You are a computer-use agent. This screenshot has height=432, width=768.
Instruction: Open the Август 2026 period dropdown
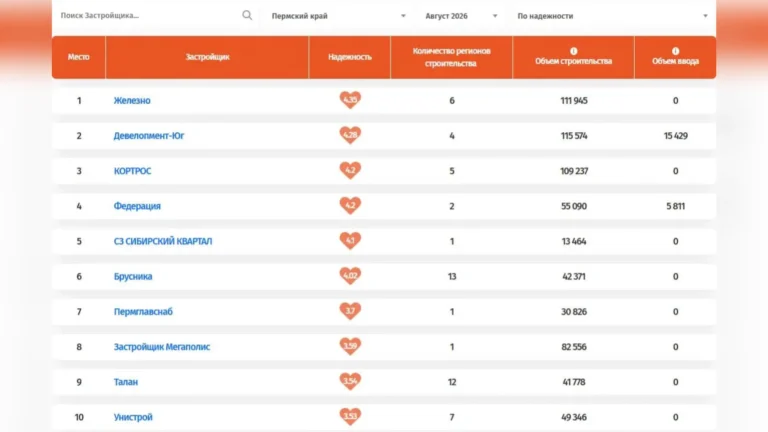click(461, 16)
